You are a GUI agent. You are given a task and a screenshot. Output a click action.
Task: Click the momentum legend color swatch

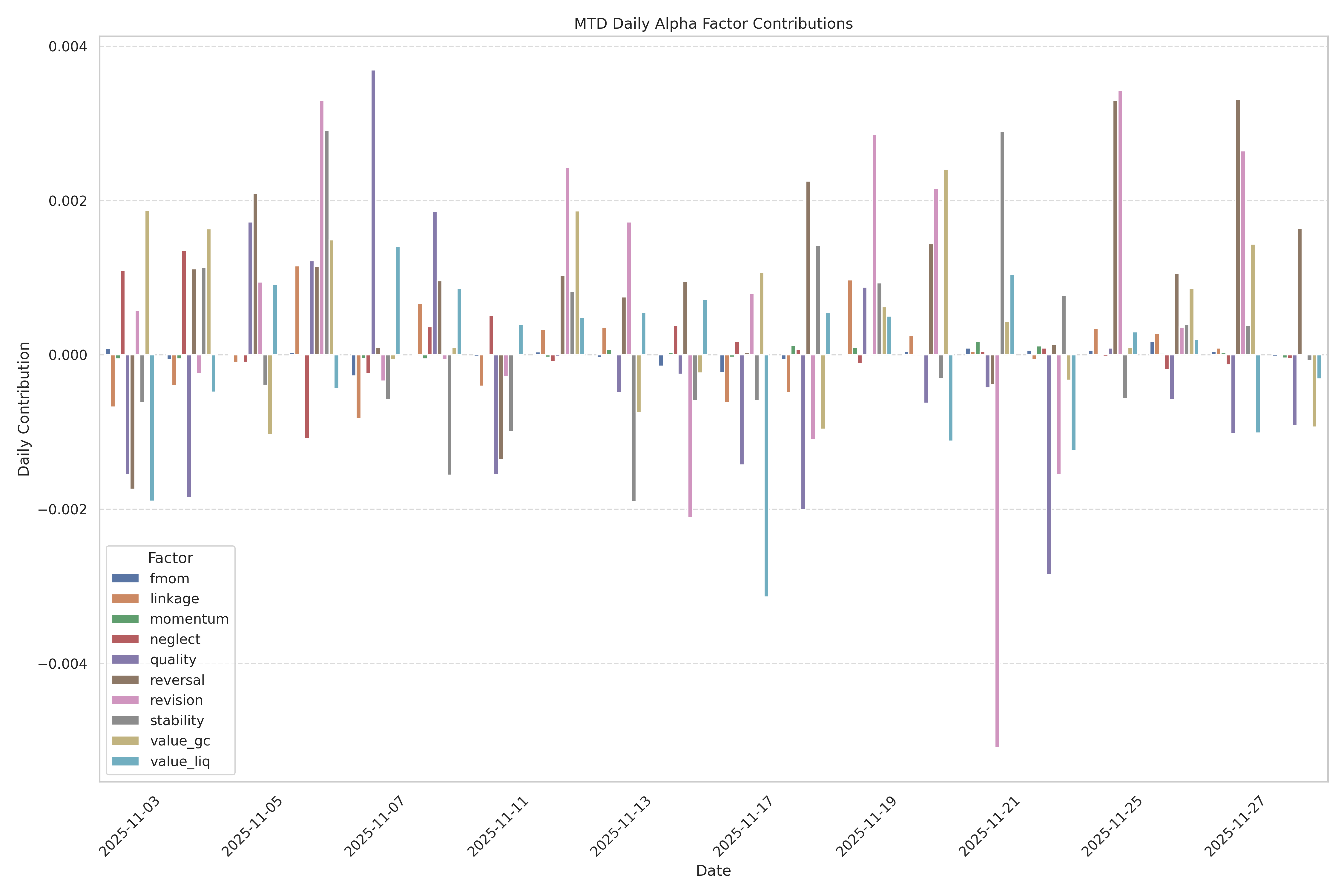click(125, 619)
